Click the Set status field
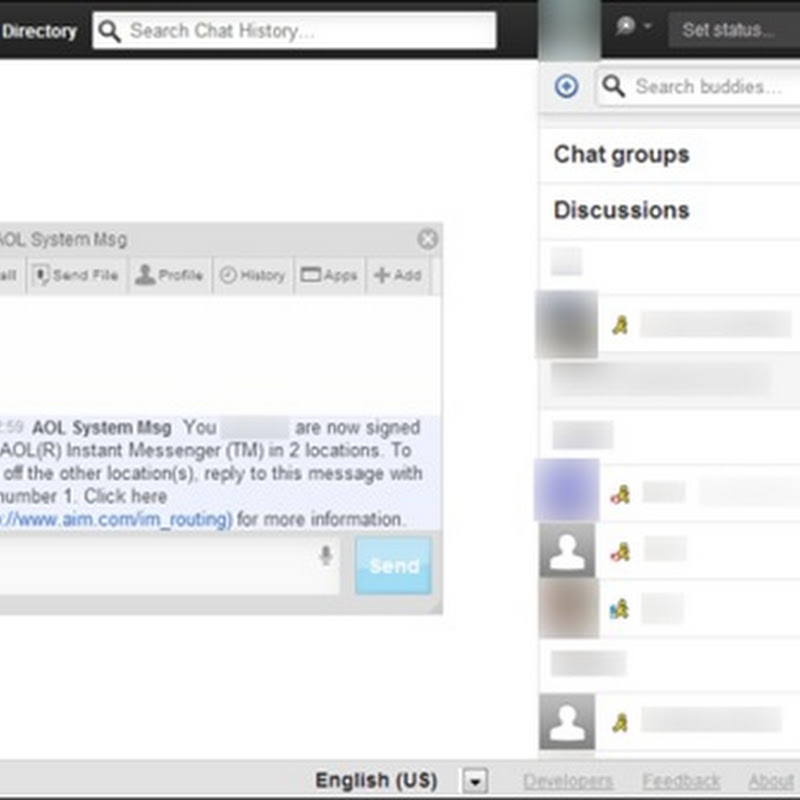 click(735, 30)
